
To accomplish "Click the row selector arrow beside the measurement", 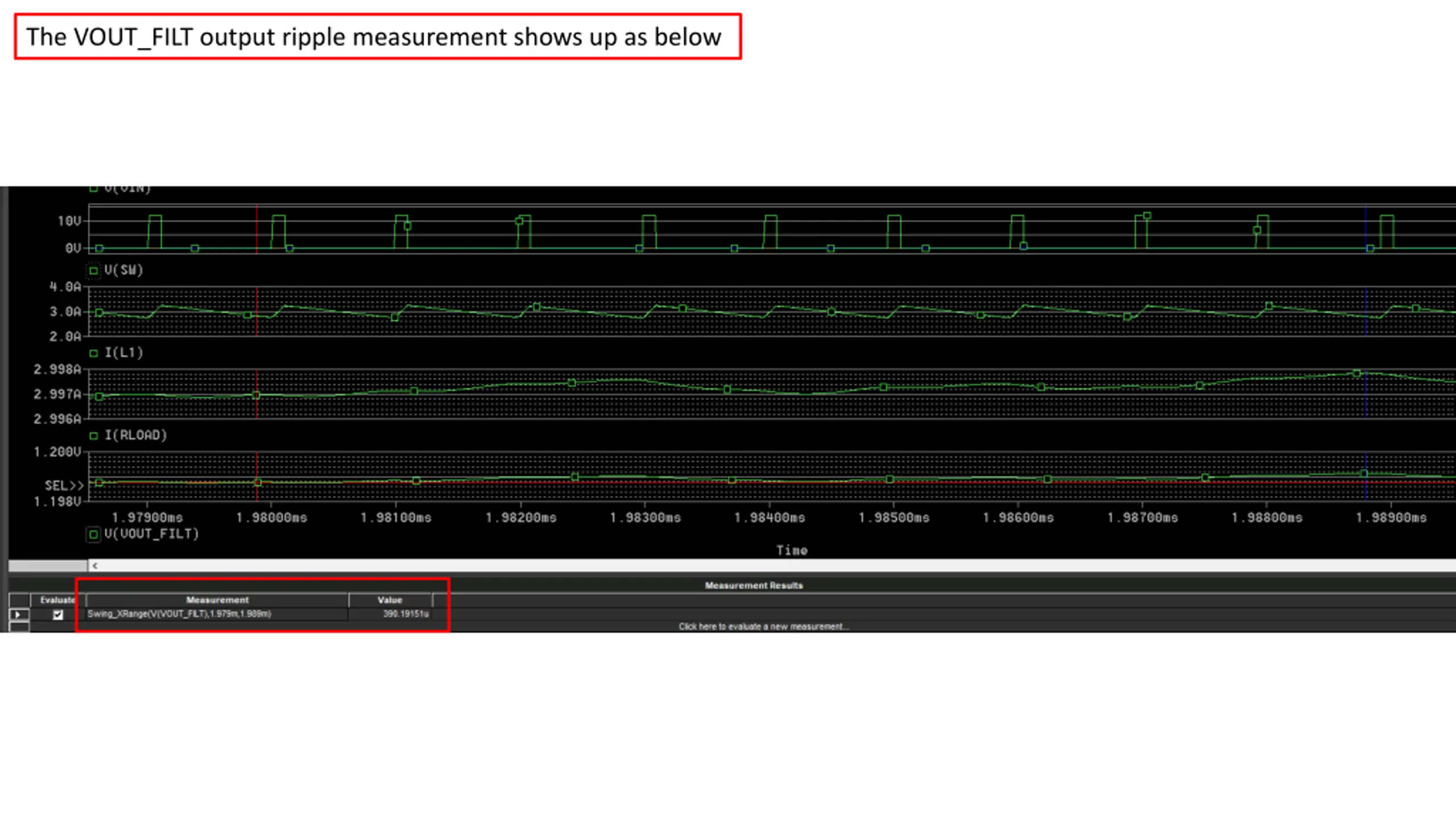I will [18, 614].
